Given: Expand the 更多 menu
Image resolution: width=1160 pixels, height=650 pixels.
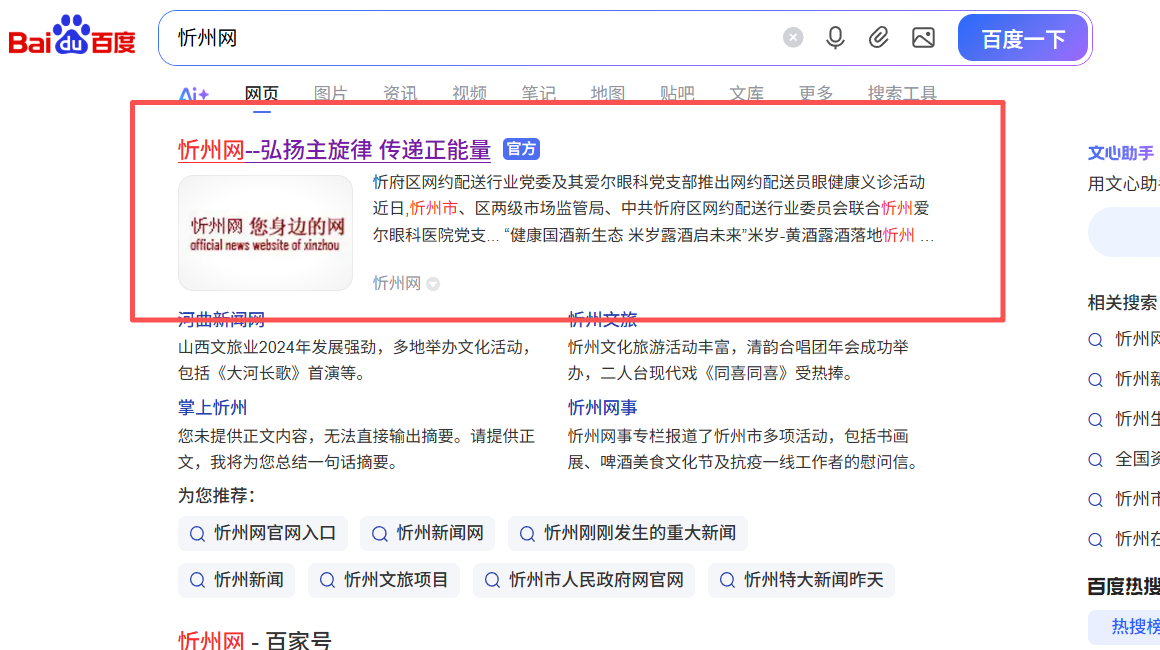Looking at the screenshot, I should 816,93.
